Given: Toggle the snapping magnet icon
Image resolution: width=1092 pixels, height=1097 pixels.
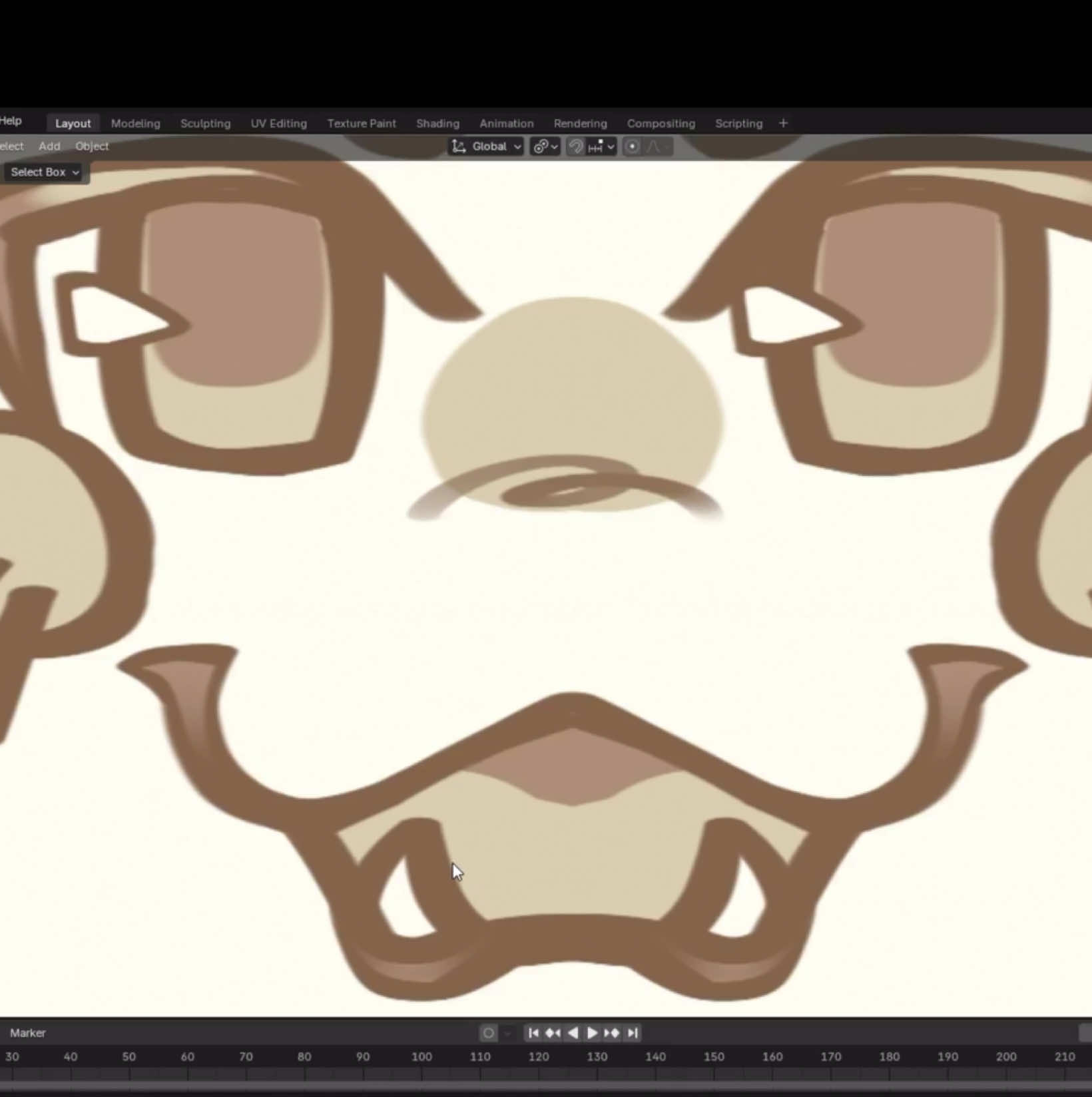Looking at the screenshot, I should [x=576, y=146].
